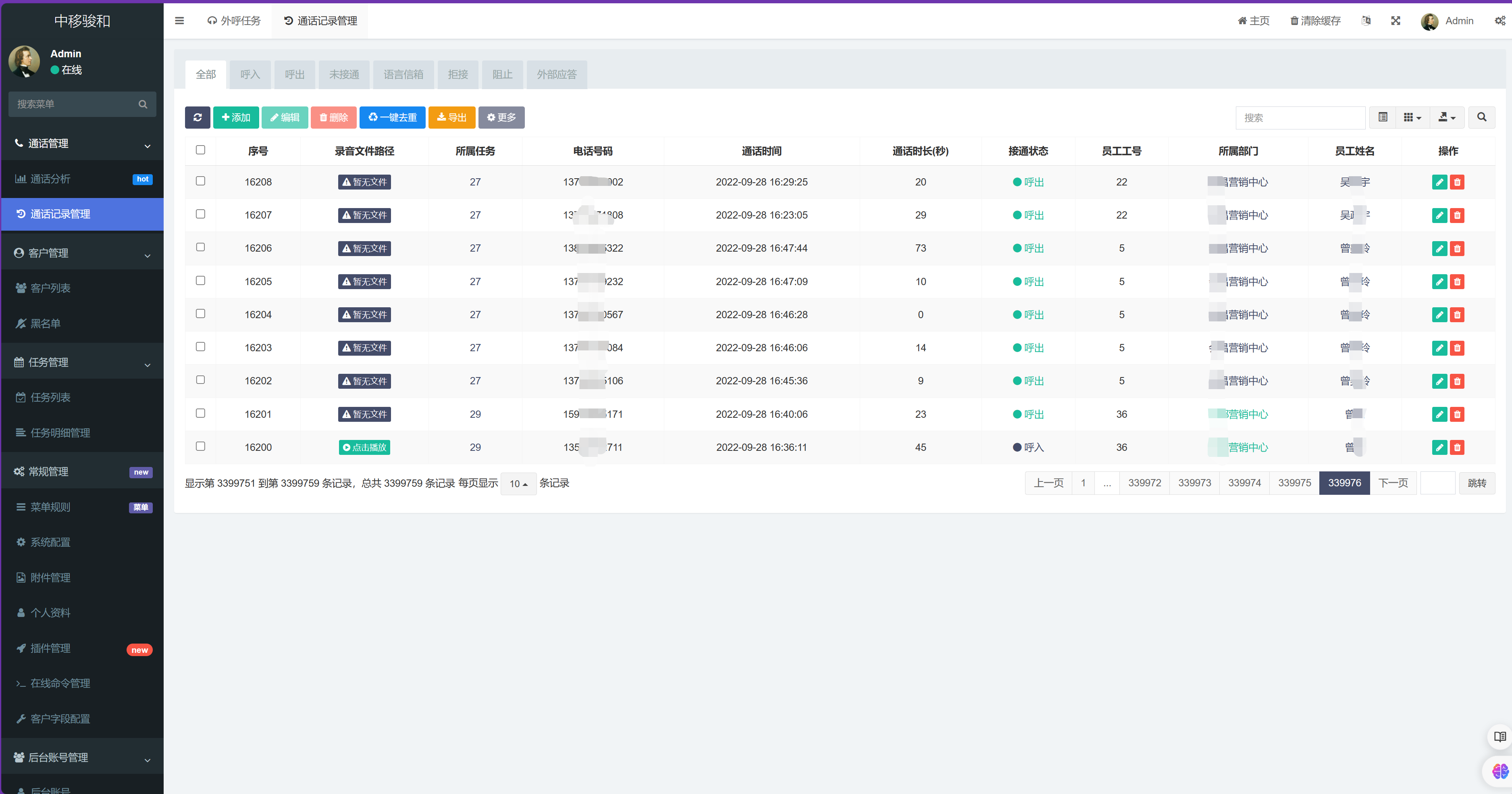Viewport: 1512px width, 794px height.
Task: Check the row 16205 checkbox
Action: [200, 281]
